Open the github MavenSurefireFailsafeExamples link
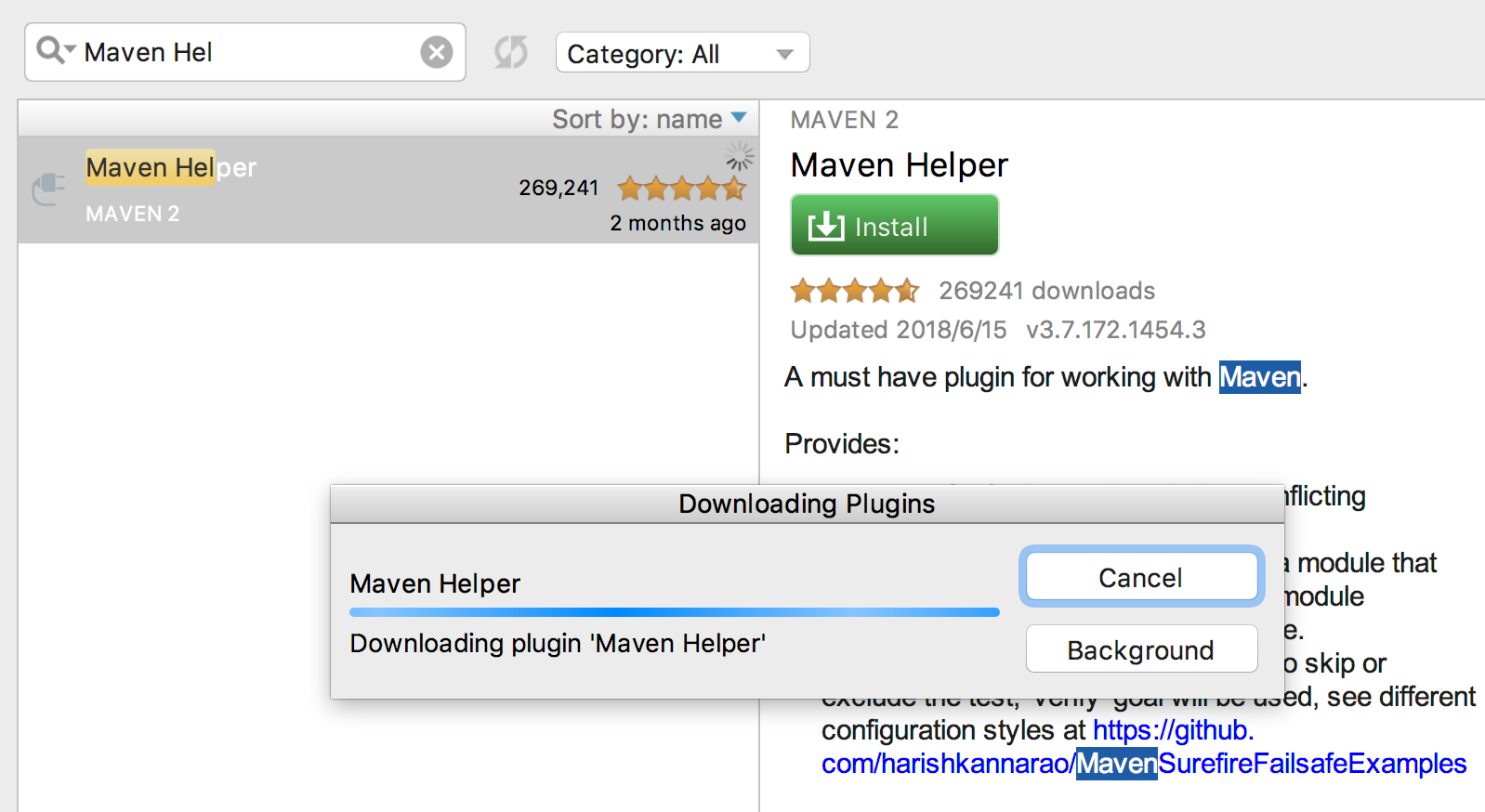The image size is (1485, 812). [1144, 747]
